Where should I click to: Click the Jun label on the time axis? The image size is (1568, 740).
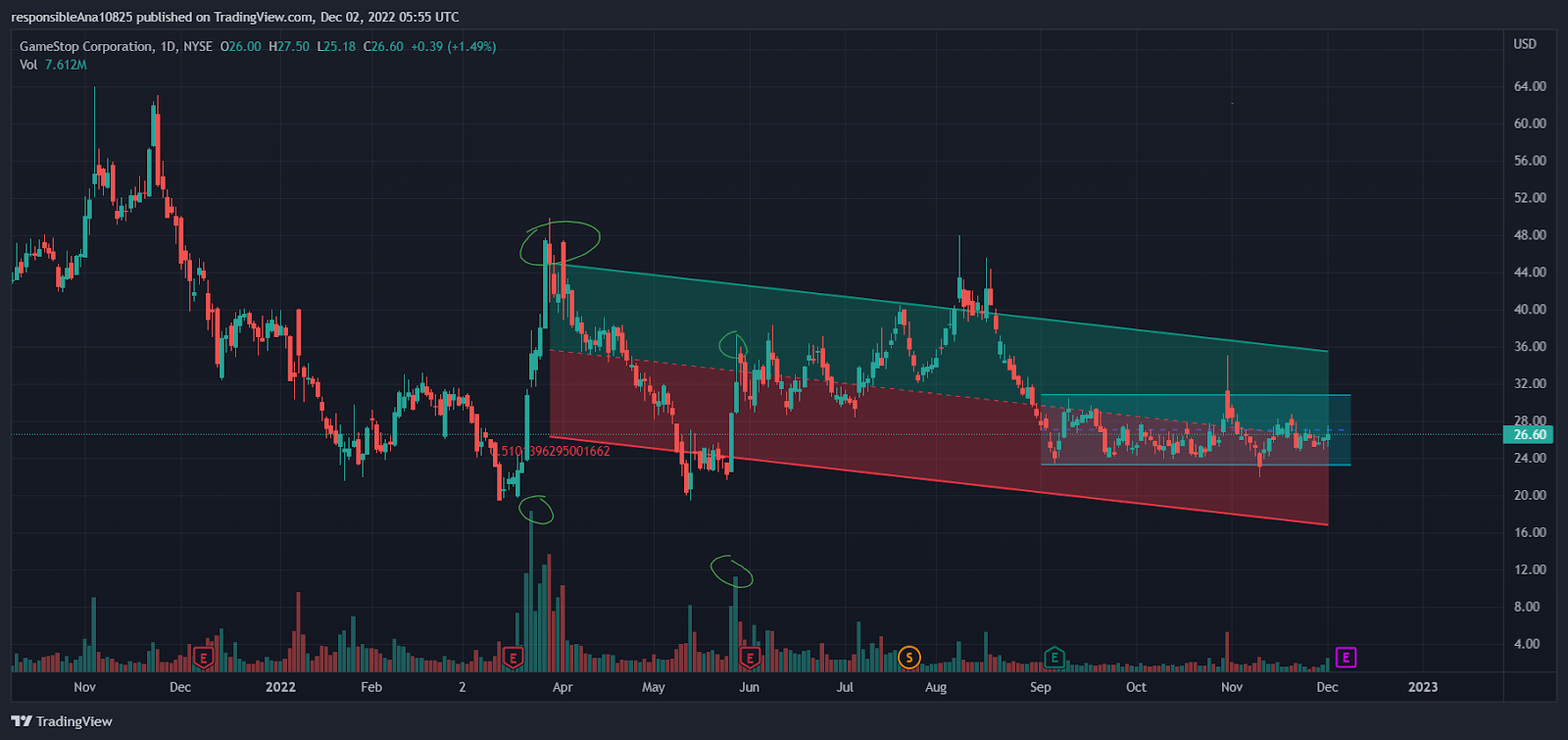[x=750, y=687]
